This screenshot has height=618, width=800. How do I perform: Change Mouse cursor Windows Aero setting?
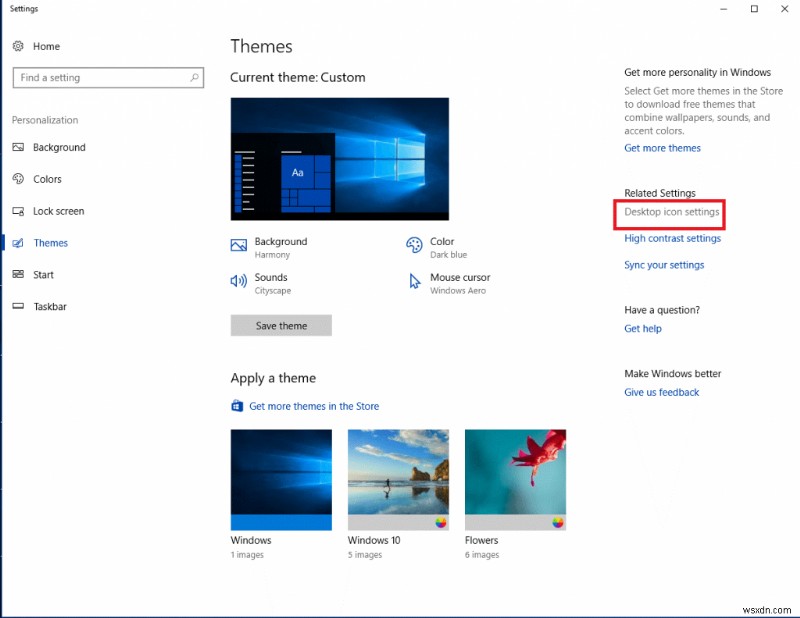click(x=449, y=283)
